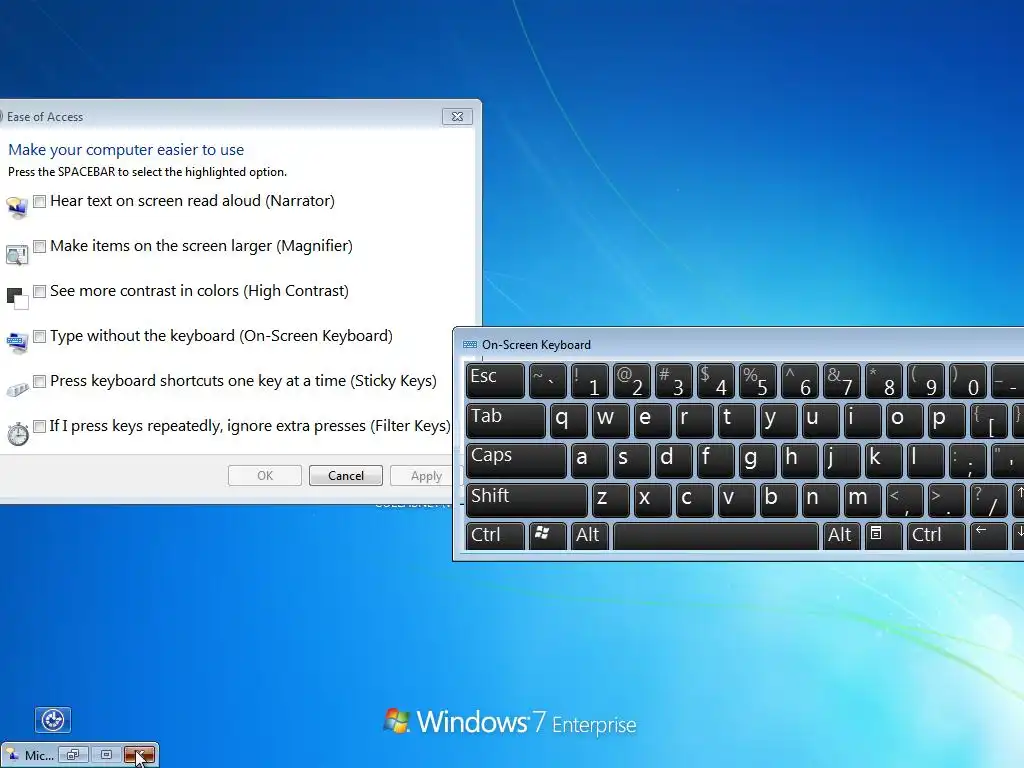Restore the minimized Mic... window
This screenshot has width=1024, height=768.
click(x=73, y=755)
